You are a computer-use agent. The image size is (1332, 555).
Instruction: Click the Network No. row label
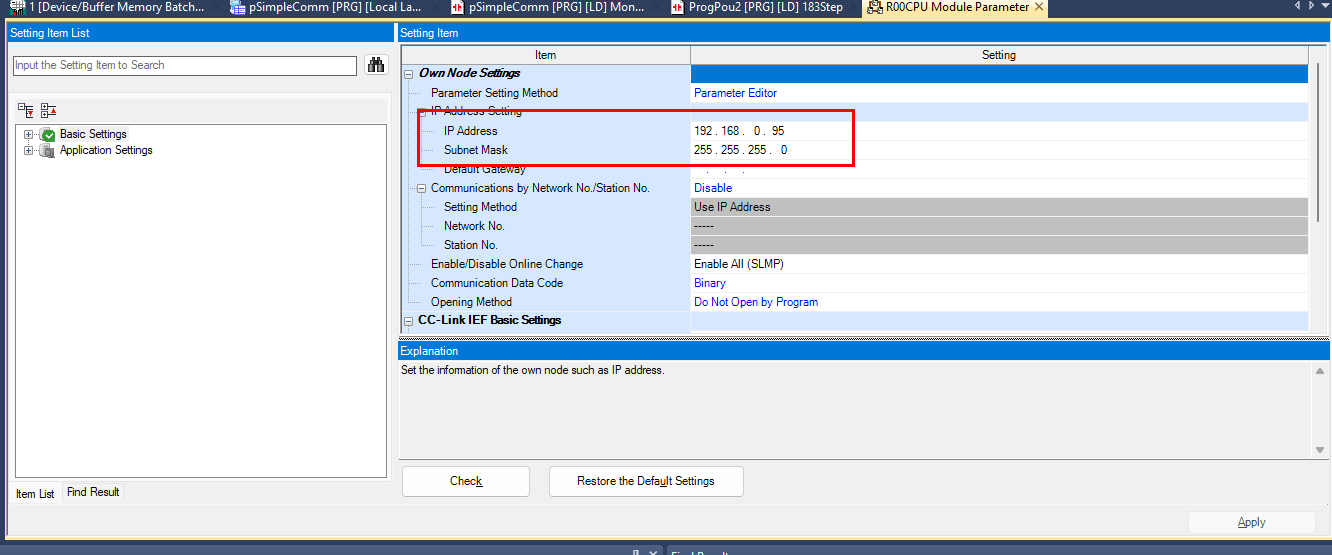coord(474,226)
